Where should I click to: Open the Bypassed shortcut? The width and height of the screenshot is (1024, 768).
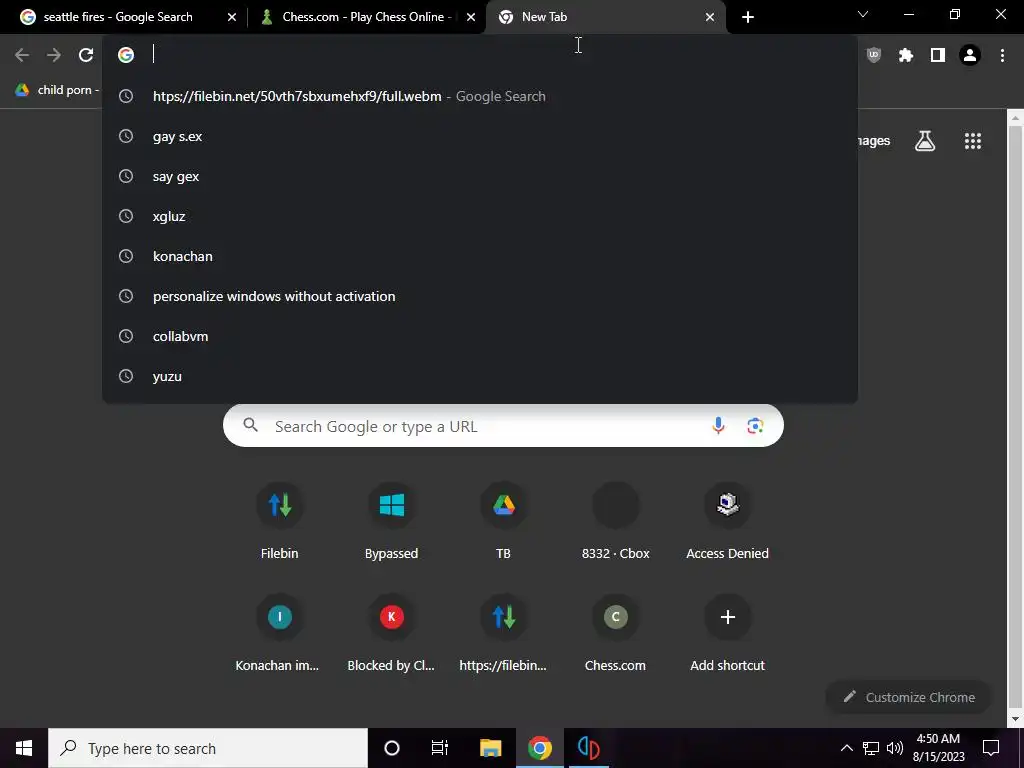[392, 522]
